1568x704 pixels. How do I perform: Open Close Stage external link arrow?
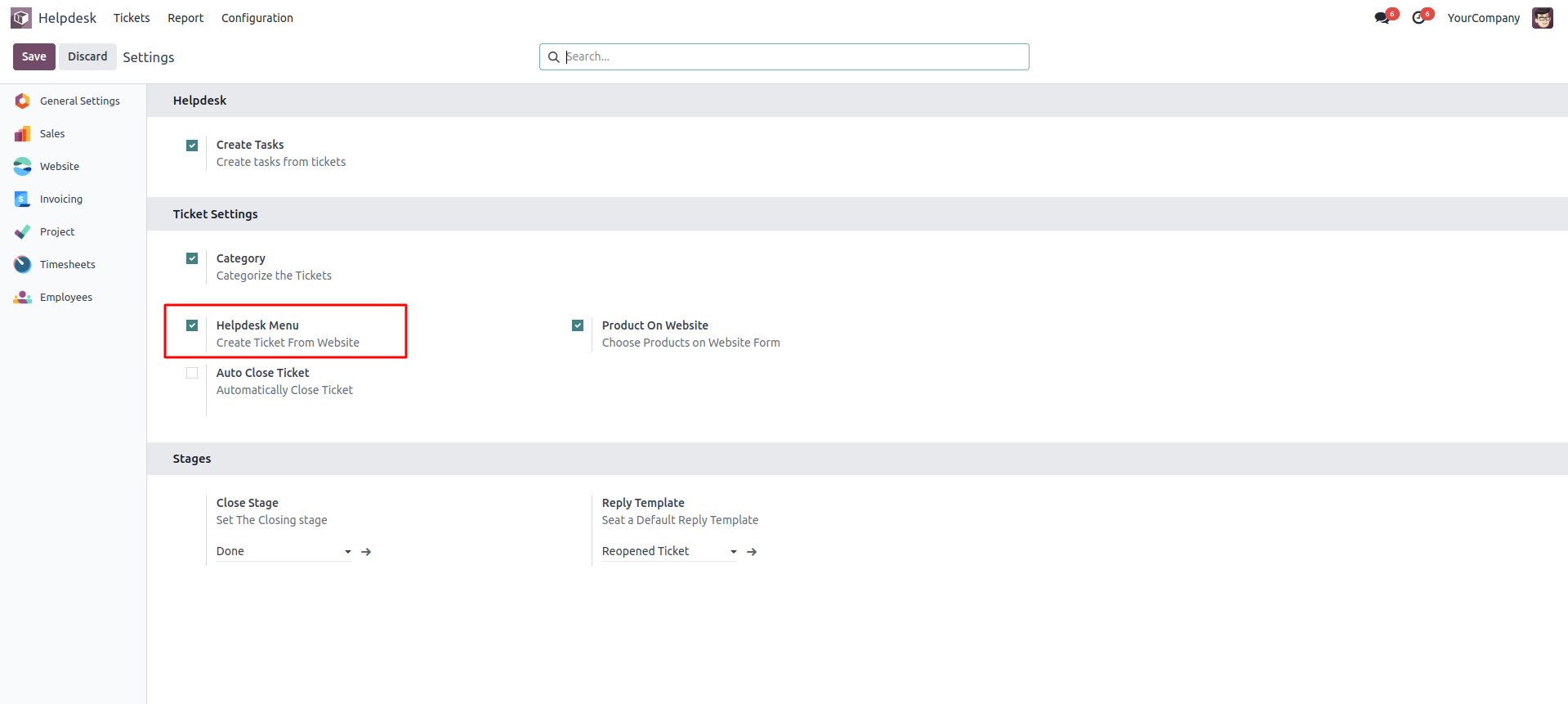point(366,552)
